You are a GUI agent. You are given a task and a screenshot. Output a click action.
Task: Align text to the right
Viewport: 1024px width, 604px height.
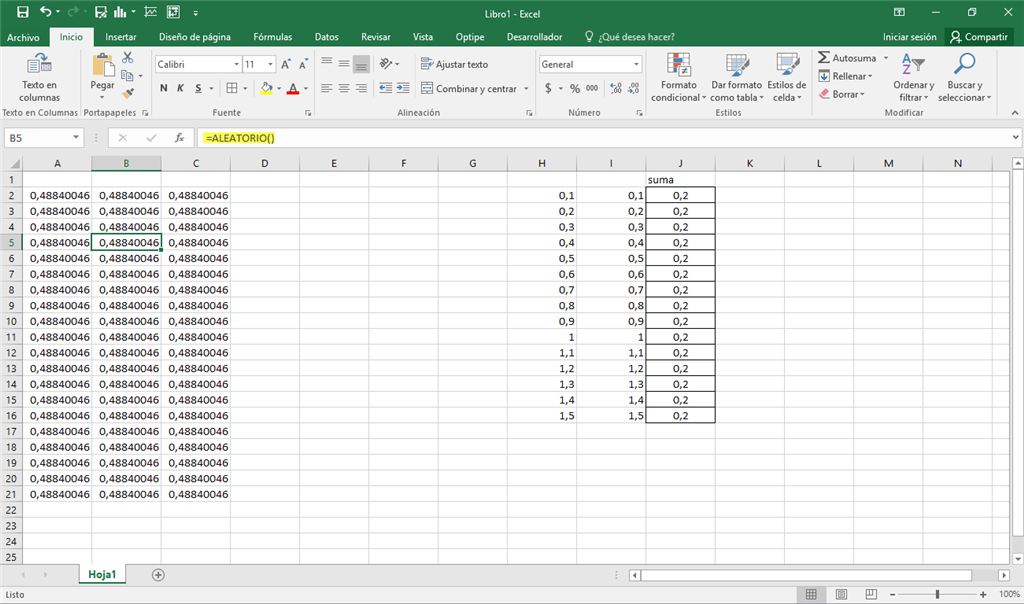(x=361, y=88)
